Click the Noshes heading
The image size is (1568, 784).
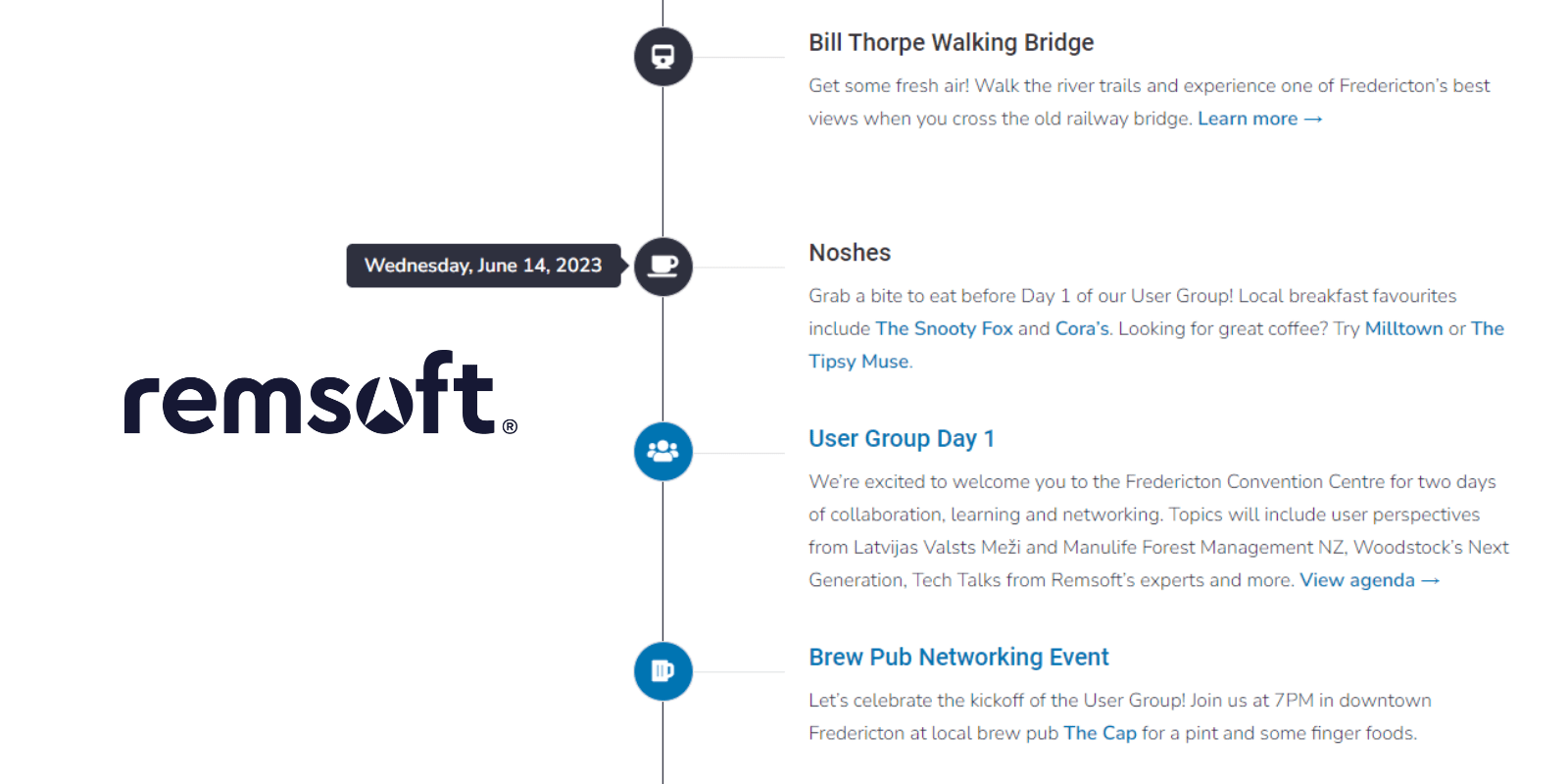pyautogui.click(x=849, y=253)
